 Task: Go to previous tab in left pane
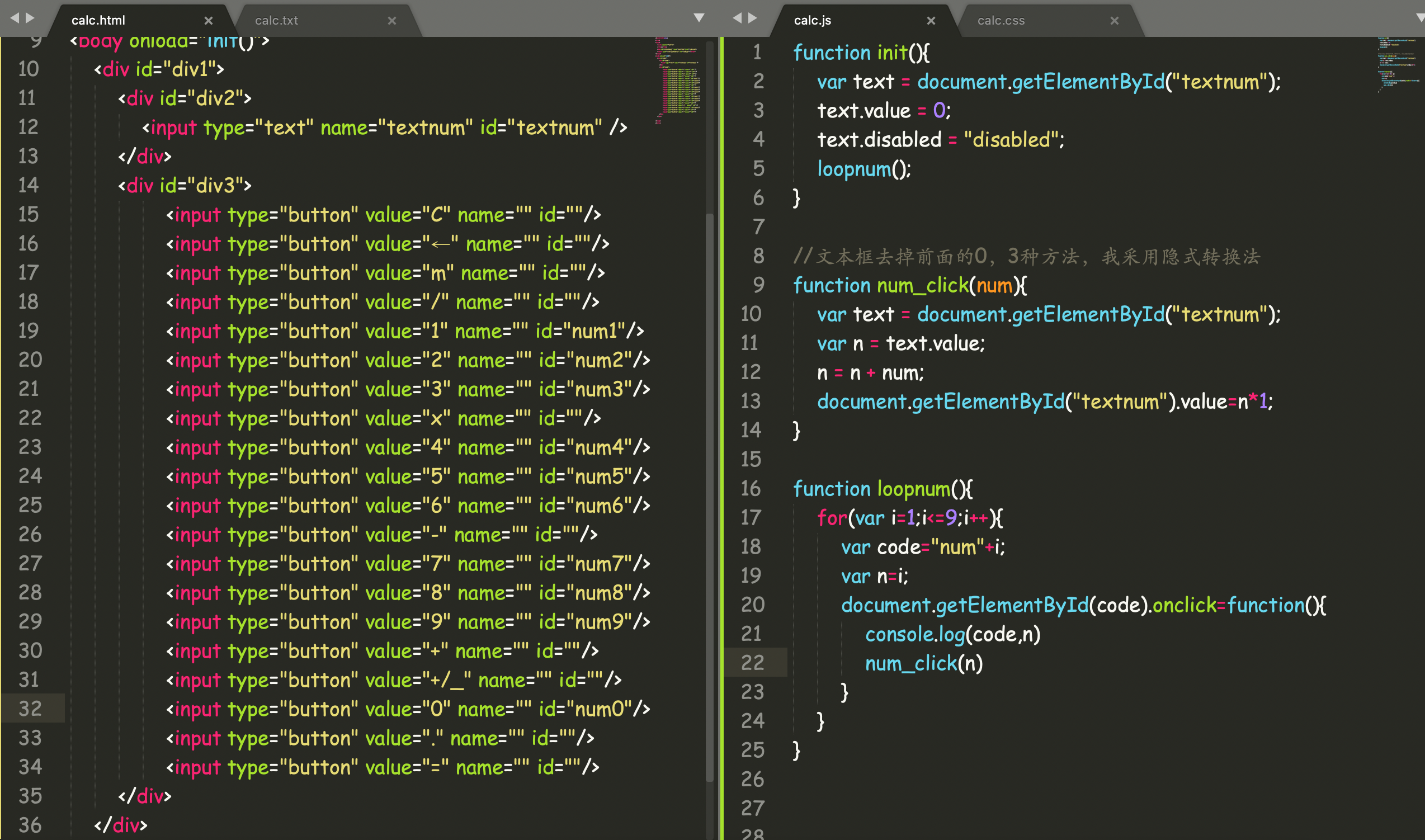15,18
